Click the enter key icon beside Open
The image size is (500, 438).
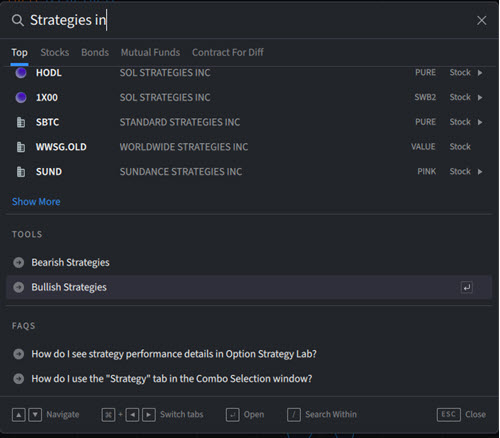(233, 415)
